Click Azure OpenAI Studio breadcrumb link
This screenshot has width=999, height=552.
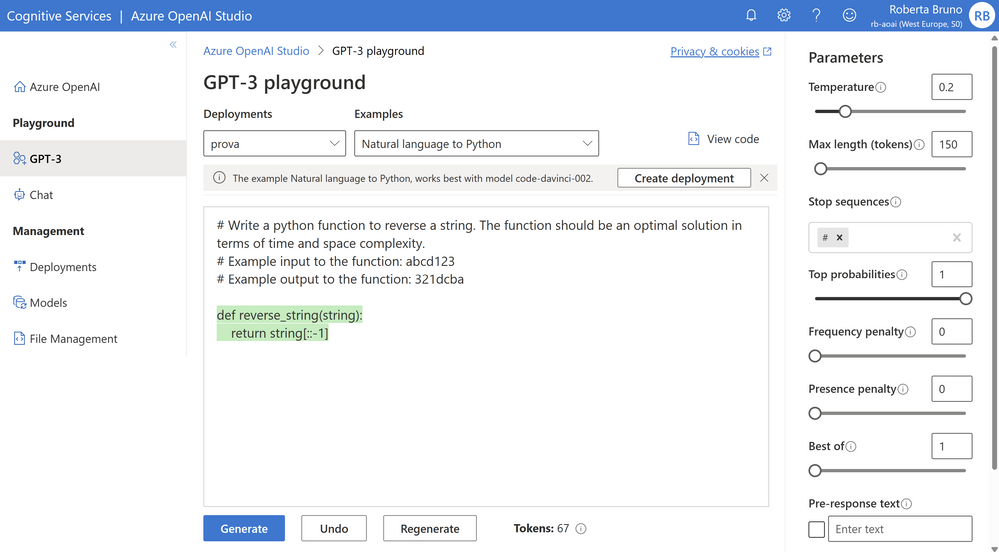256,51
